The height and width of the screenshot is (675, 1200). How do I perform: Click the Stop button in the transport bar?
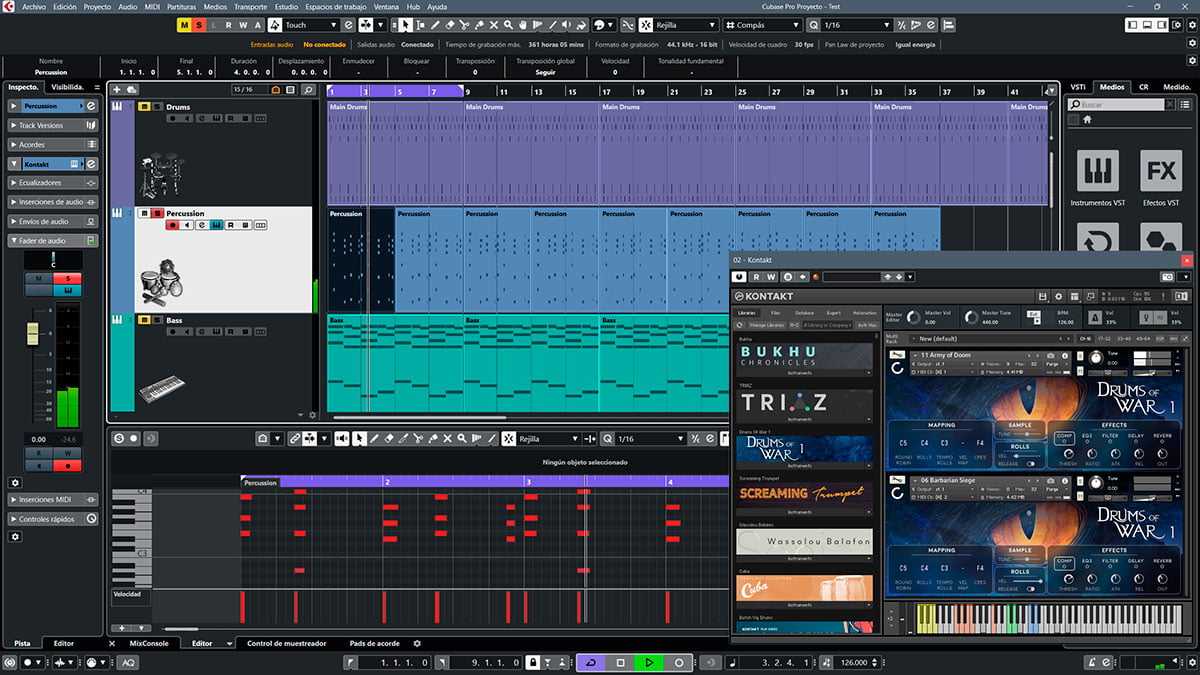point(620,662)
